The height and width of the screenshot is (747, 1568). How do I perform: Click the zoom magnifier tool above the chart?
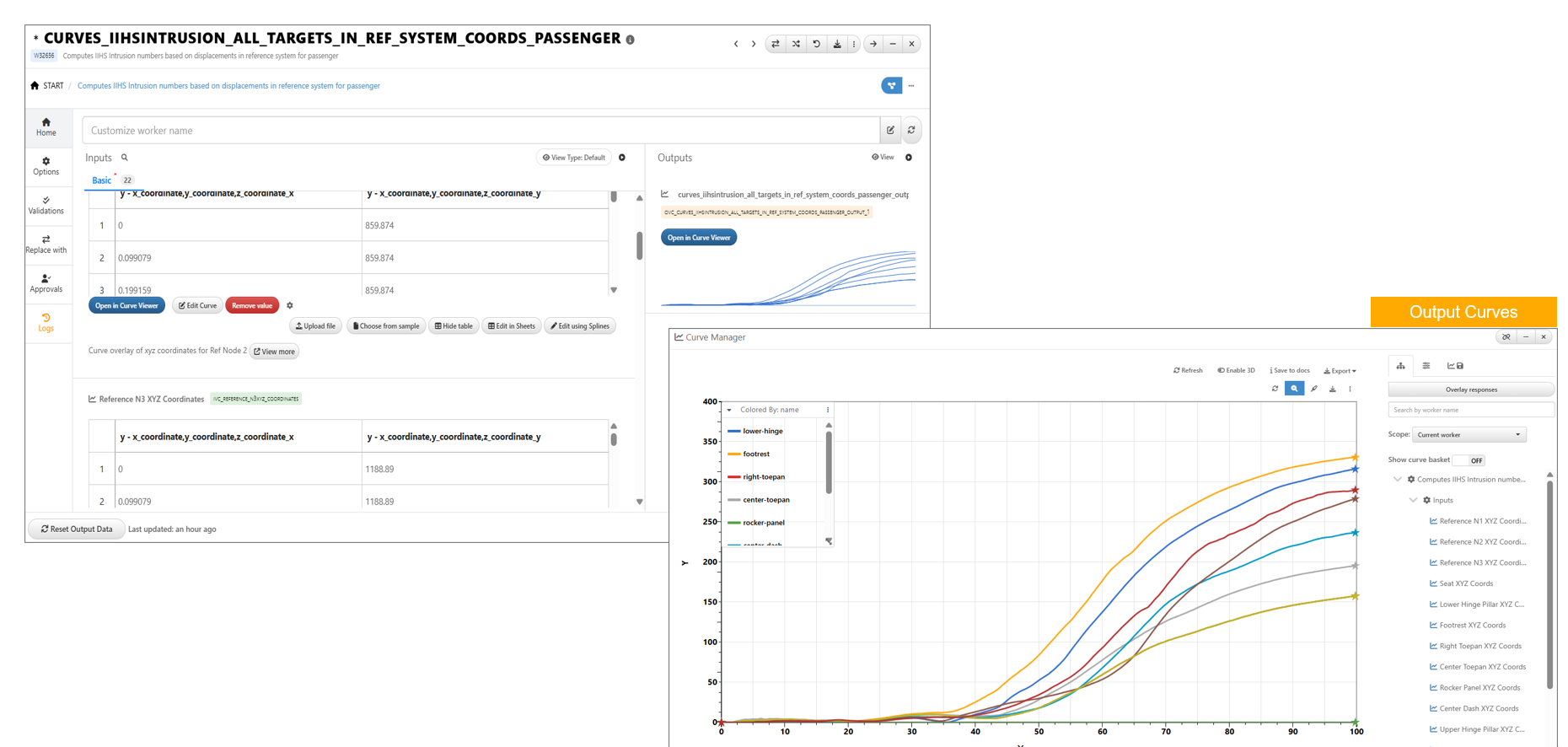[1294, 389]
